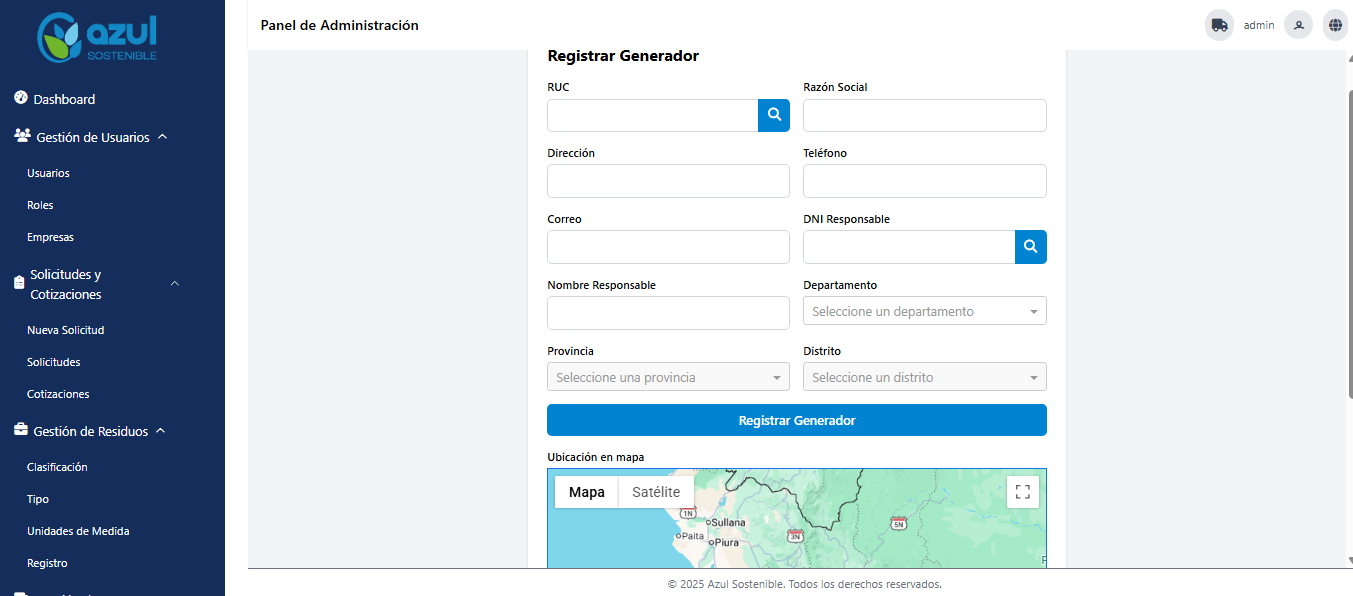The height and width of the screenshot is (596, 1353).
Task: Click the admin username in the header
Action: pyautogui.click(x=1259, y=25)
